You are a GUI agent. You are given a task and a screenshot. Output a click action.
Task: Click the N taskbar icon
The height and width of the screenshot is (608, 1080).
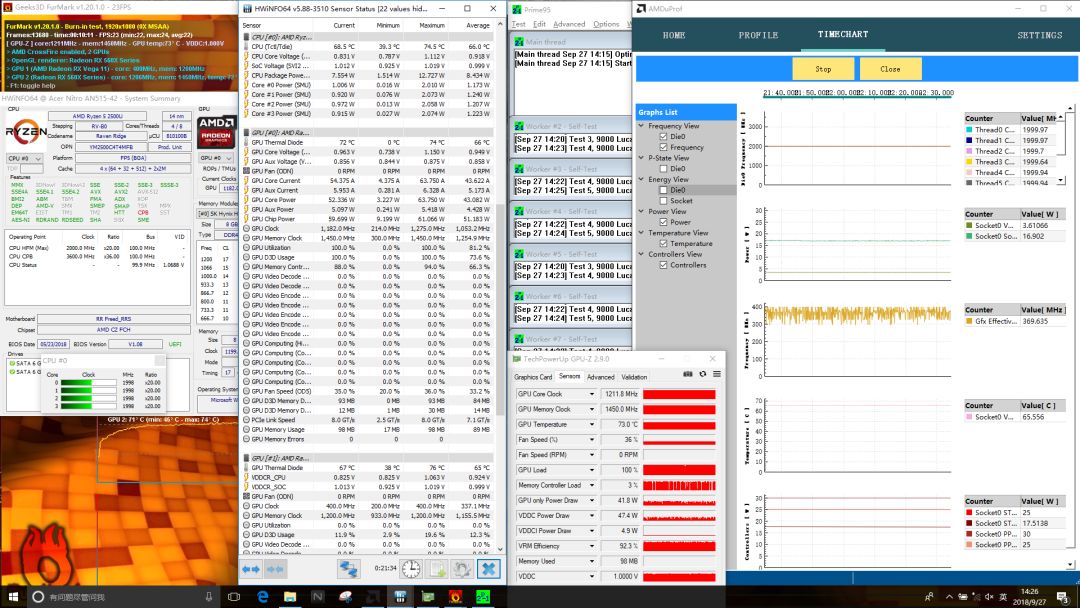pos(318,597)
